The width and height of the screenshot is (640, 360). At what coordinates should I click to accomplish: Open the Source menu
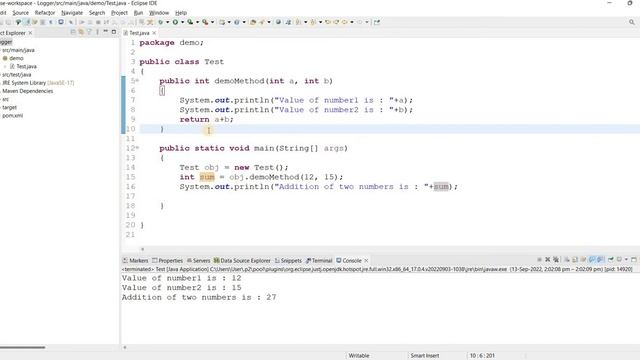coord(20,13)
